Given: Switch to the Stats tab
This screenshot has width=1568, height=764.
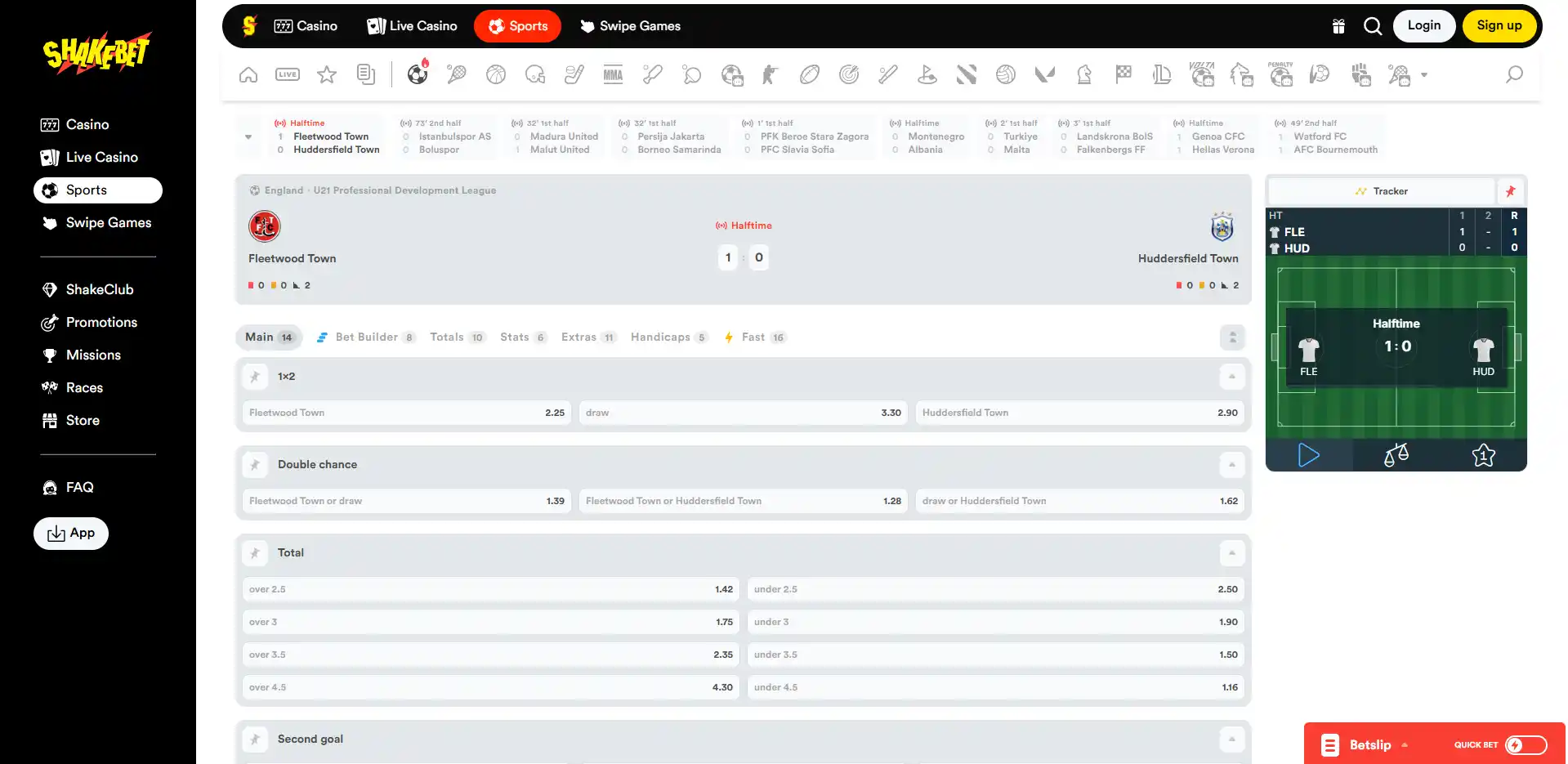Looking at the screenshot, I should coord(523,337).
